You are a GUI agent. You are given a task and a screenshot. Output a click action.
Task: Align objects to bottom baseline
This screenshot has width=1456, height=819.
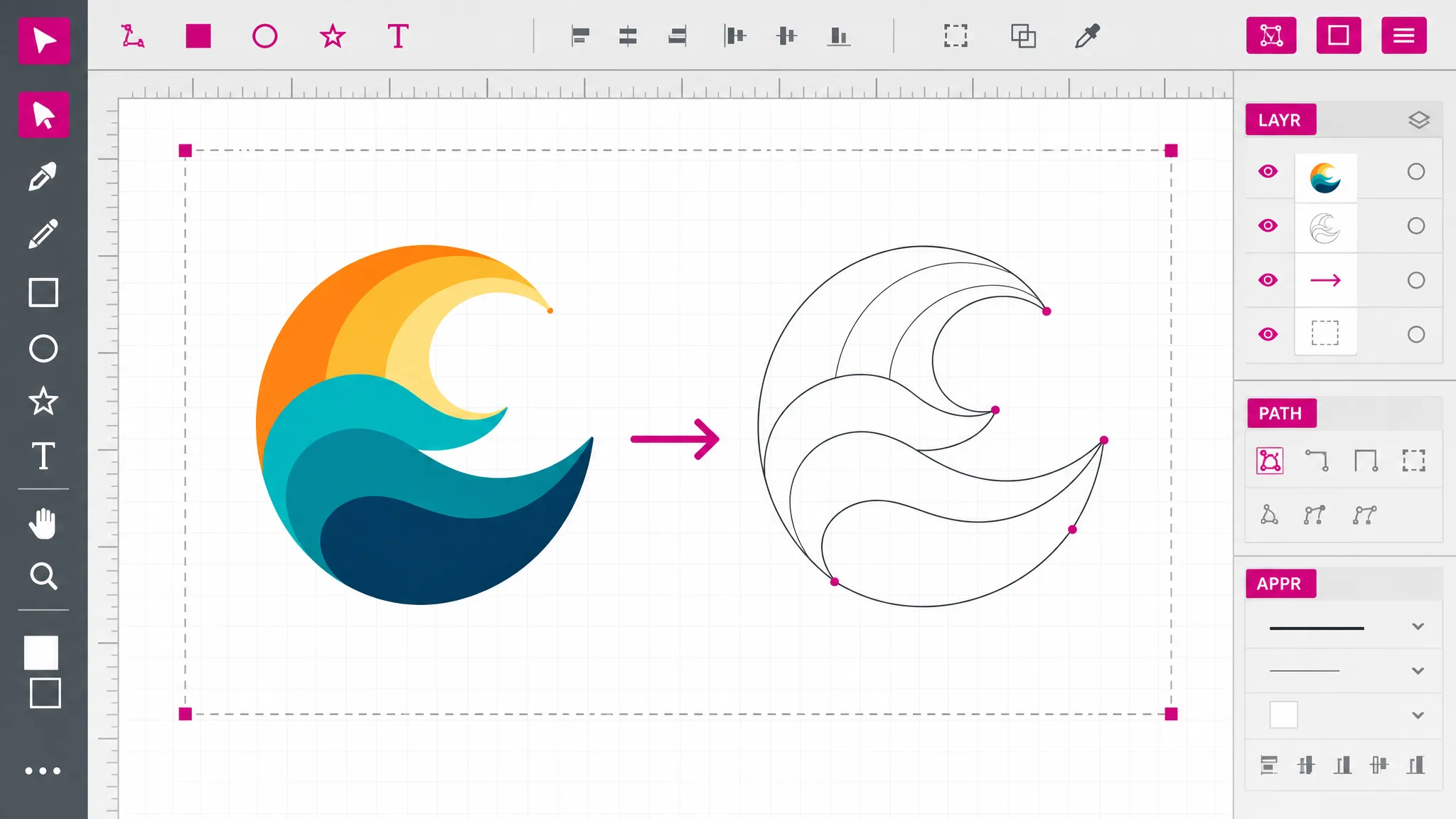tap(839, 36)
